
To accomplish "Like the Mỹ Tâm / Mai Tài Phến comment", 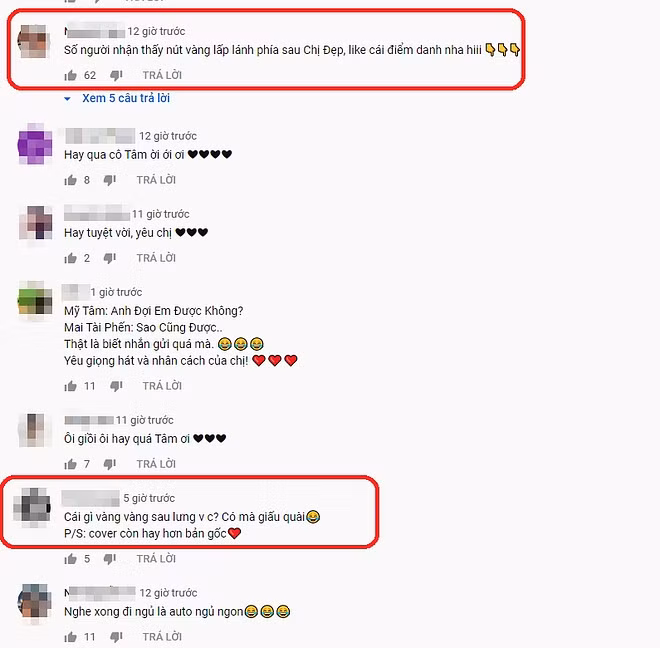I will pos(70,386).
